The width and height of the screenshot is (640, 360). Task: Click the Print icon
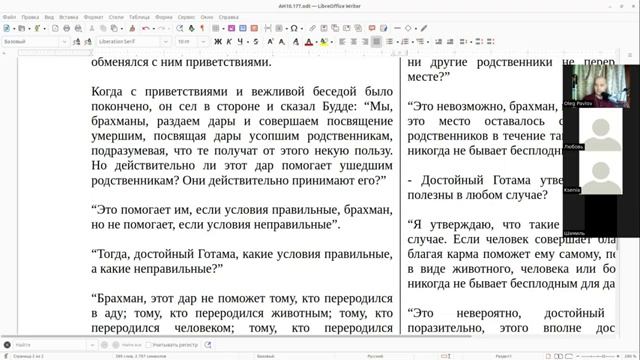tap(67, 28)
